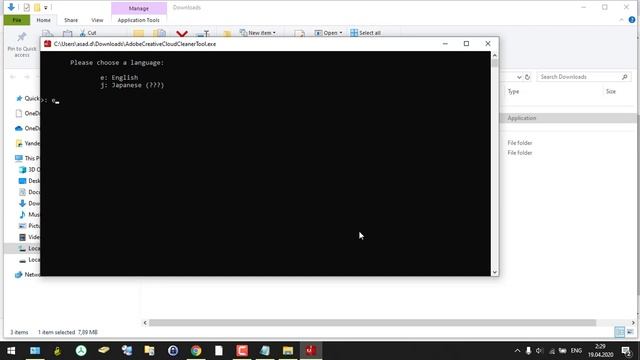
Task: Click the Rename icon in ribbon
Action: pyautogui.click(x=203, y=33)
